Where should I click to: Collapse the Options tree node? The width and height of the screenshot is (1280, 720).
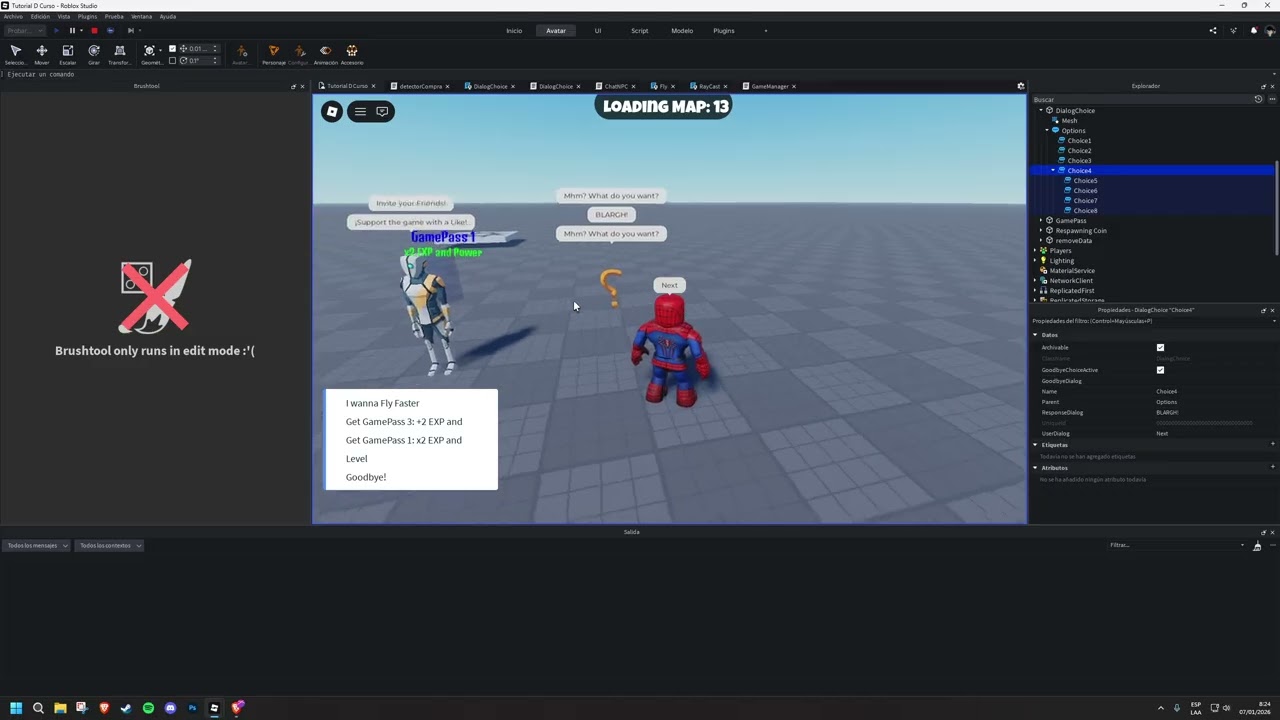pos(1047,130)
